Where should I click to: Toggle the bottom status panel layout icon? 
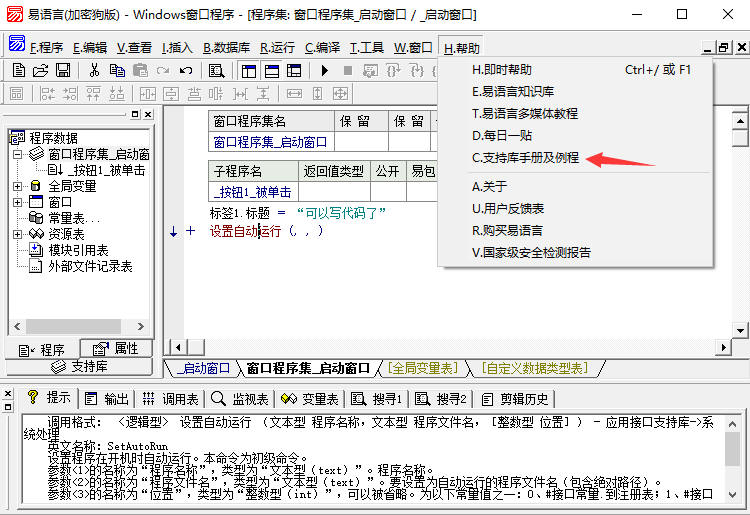pyautogui.click(x=272, y=71)
